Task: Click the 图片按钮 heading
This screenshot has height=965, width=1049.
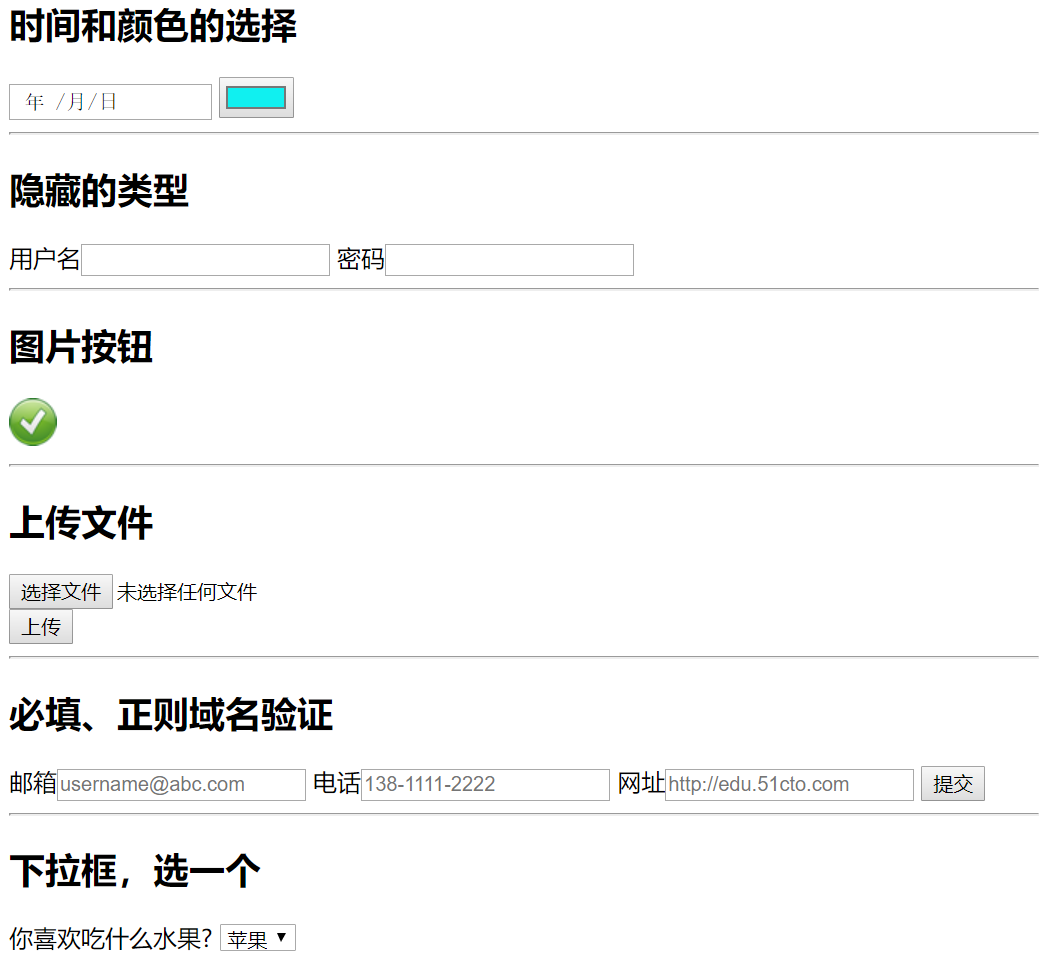Action: pyautogui.click(x=81, y=348)
